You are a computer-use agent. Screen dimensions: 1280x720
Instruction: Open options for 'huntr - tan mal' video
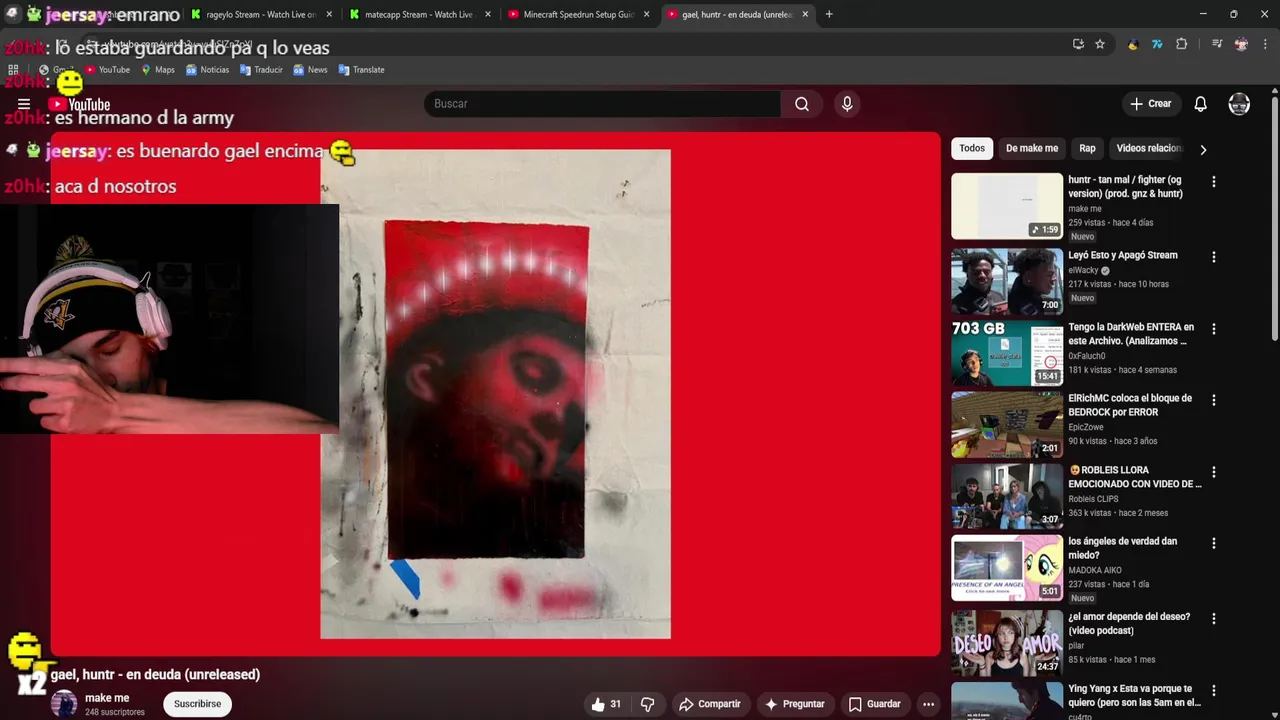coord(1213,182)
